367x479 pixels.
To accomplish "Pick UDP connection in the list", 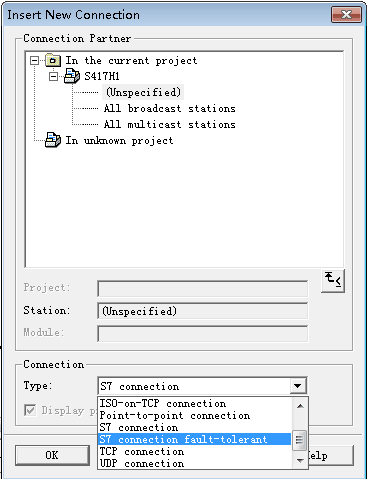I will point(142,463).
